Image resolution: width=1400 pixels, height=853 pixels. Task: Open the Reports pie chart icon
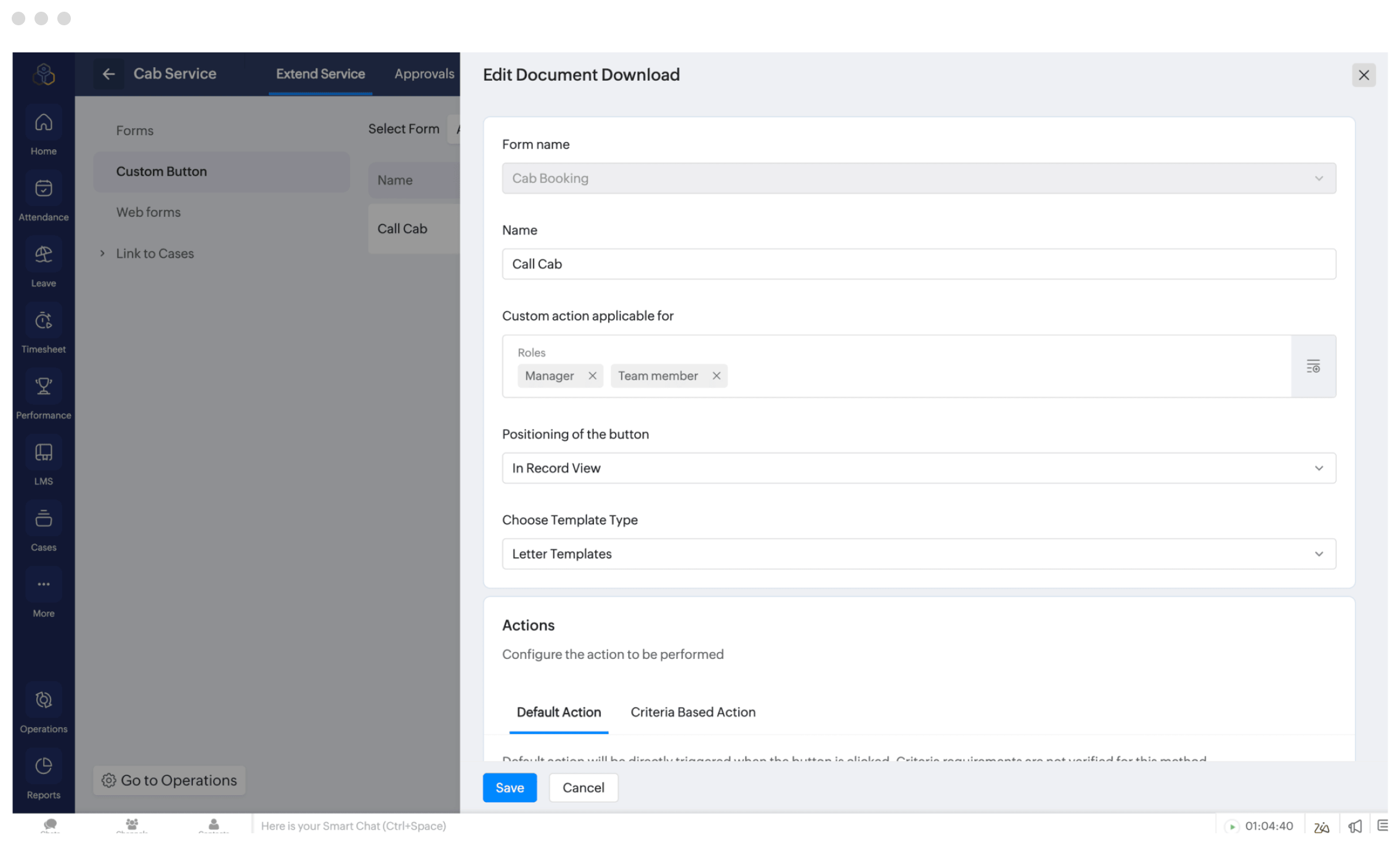click(43, 767)
